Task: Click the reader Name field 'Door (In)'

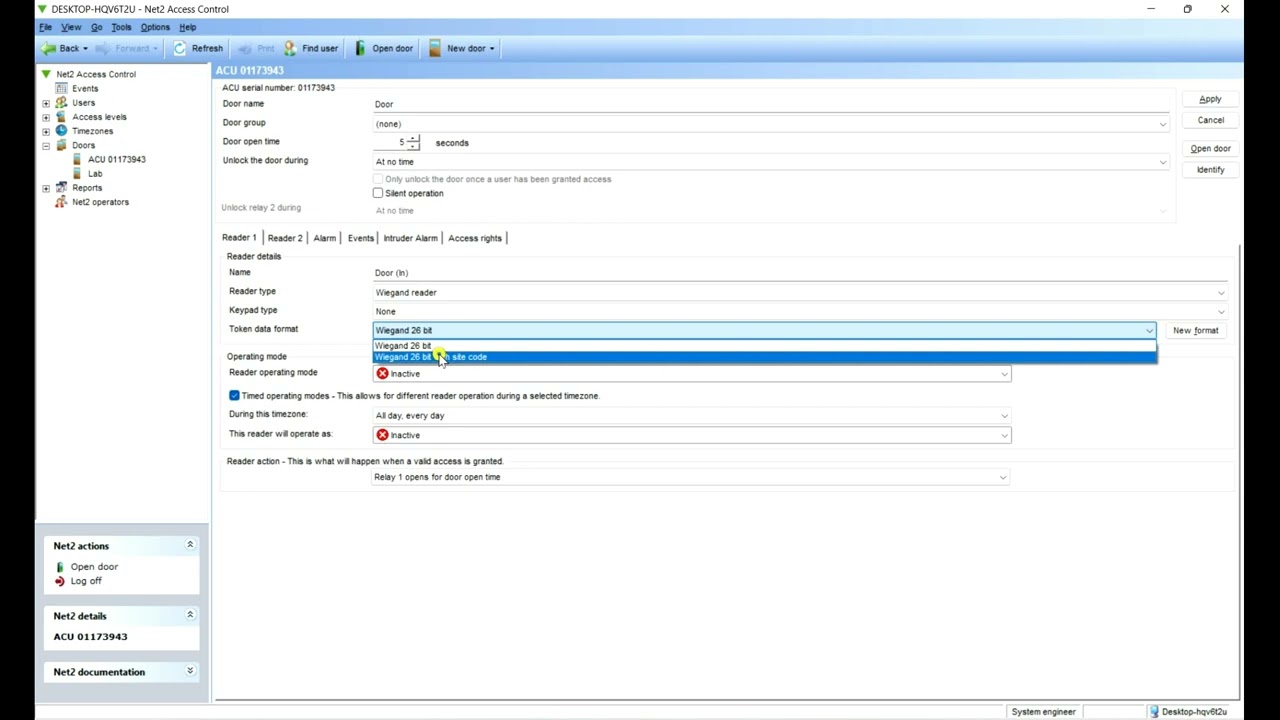Action: tap(800, 273)
